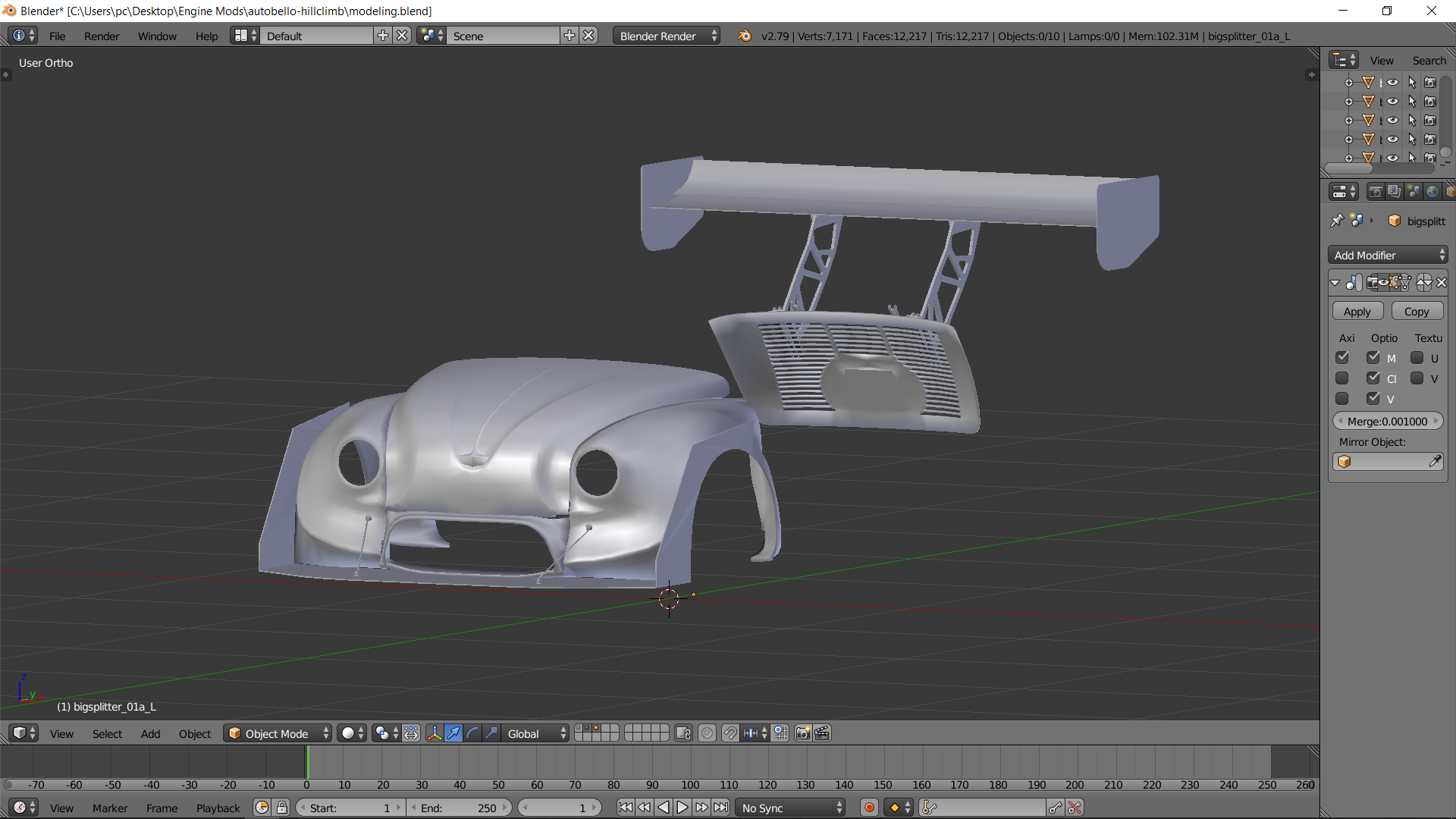The width and height of the screenshot is (1456, 819).
Task: Open the Blender Render engine dropdown
Action: pos(666,36)
